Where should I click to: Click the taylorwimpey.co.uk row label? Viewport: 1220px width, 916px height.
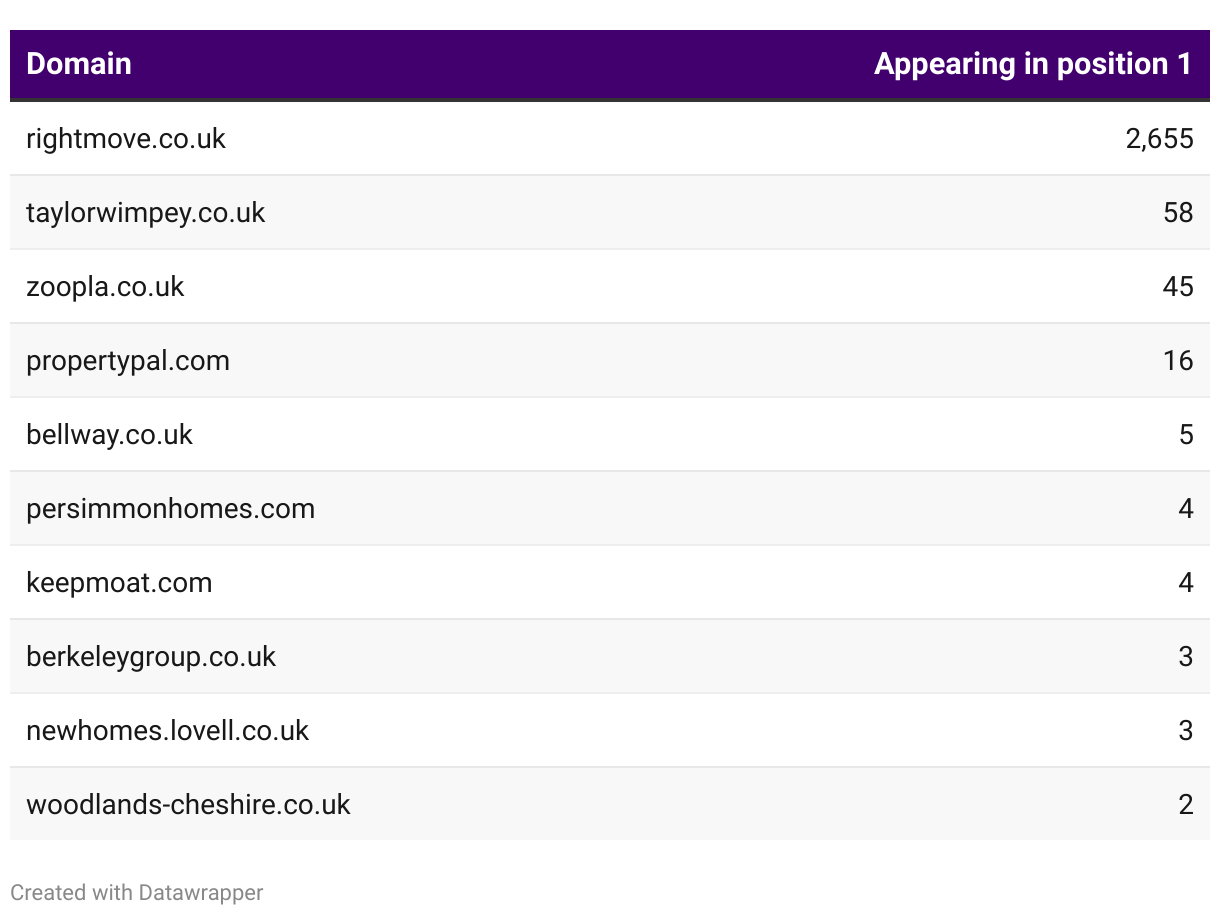click(x=146, y=212)
